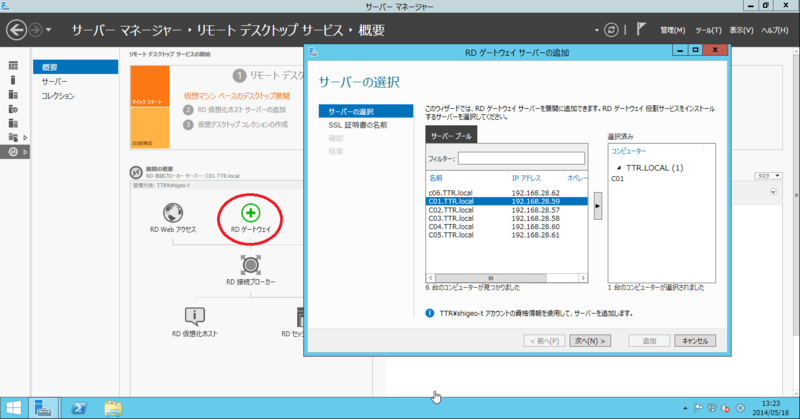Show hidden tray icons arrow
The image size is (800, 419).
click(685, 408)
